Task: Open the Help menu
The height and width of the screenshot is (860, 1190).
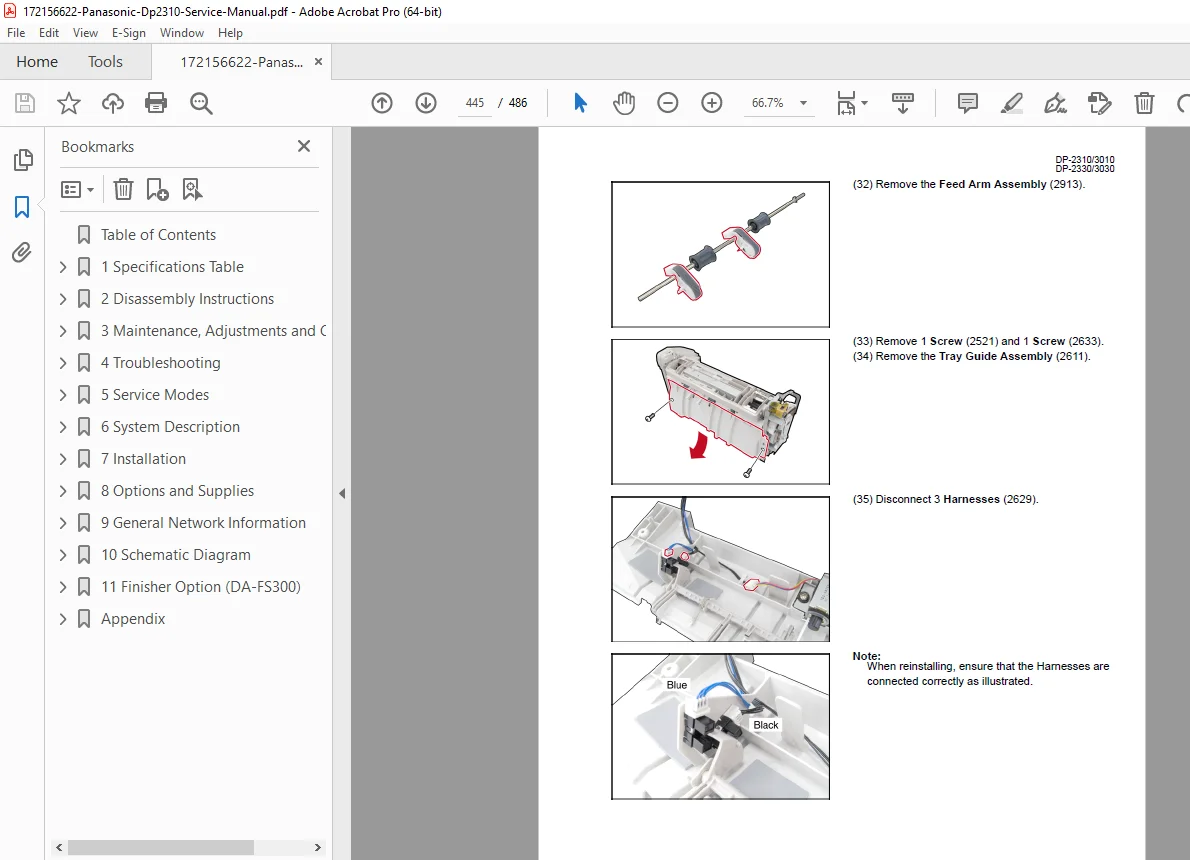Action: coord(230,33)
